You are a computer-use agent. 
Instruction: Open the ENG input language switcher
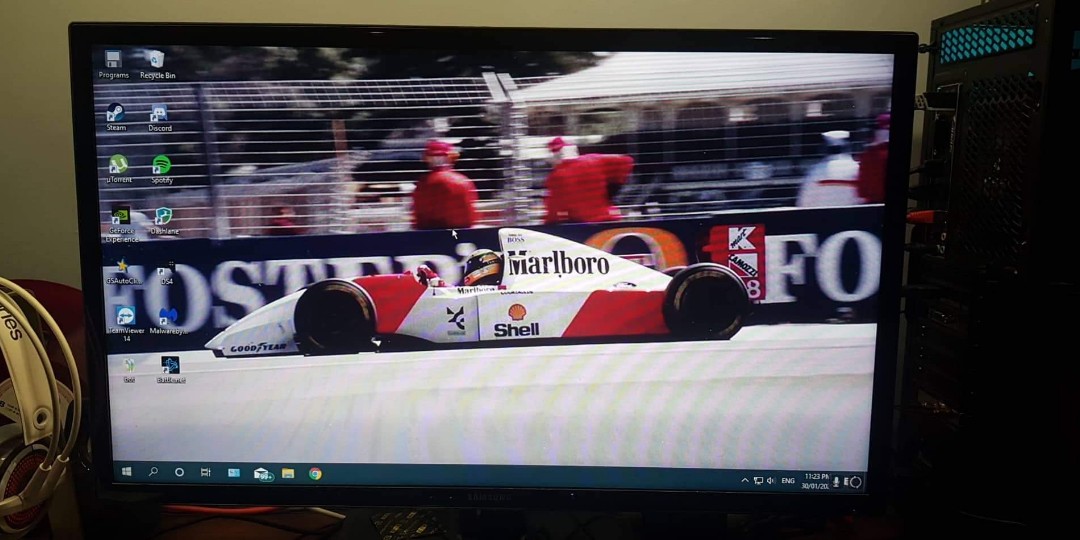click(x=788, y=481)
